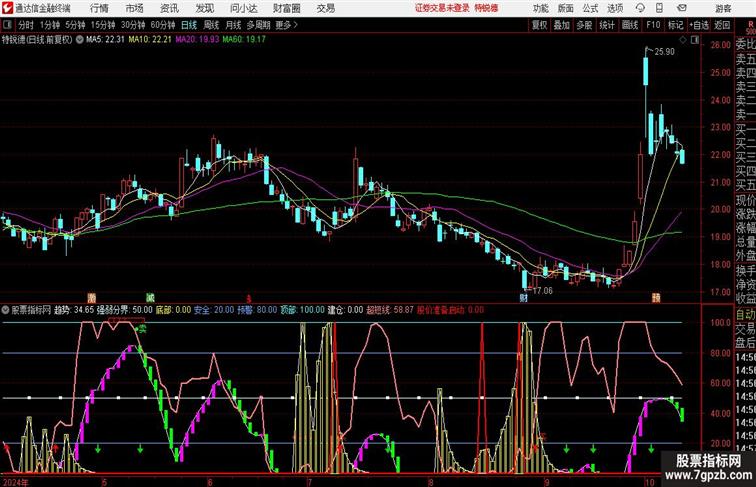Open the 财富圈 menu
This screenshot has height=487, width=756.
(x=287, y=8)
